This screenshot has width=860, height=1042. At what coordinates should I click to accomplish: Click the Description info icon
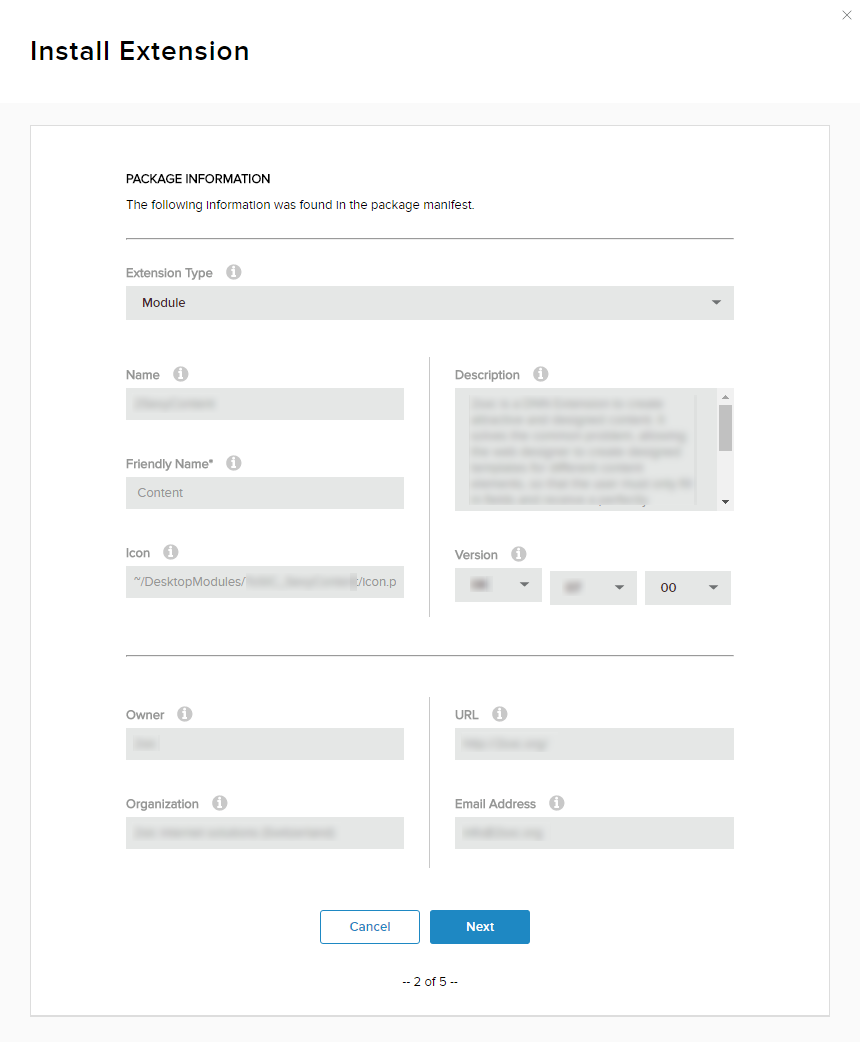541,374
